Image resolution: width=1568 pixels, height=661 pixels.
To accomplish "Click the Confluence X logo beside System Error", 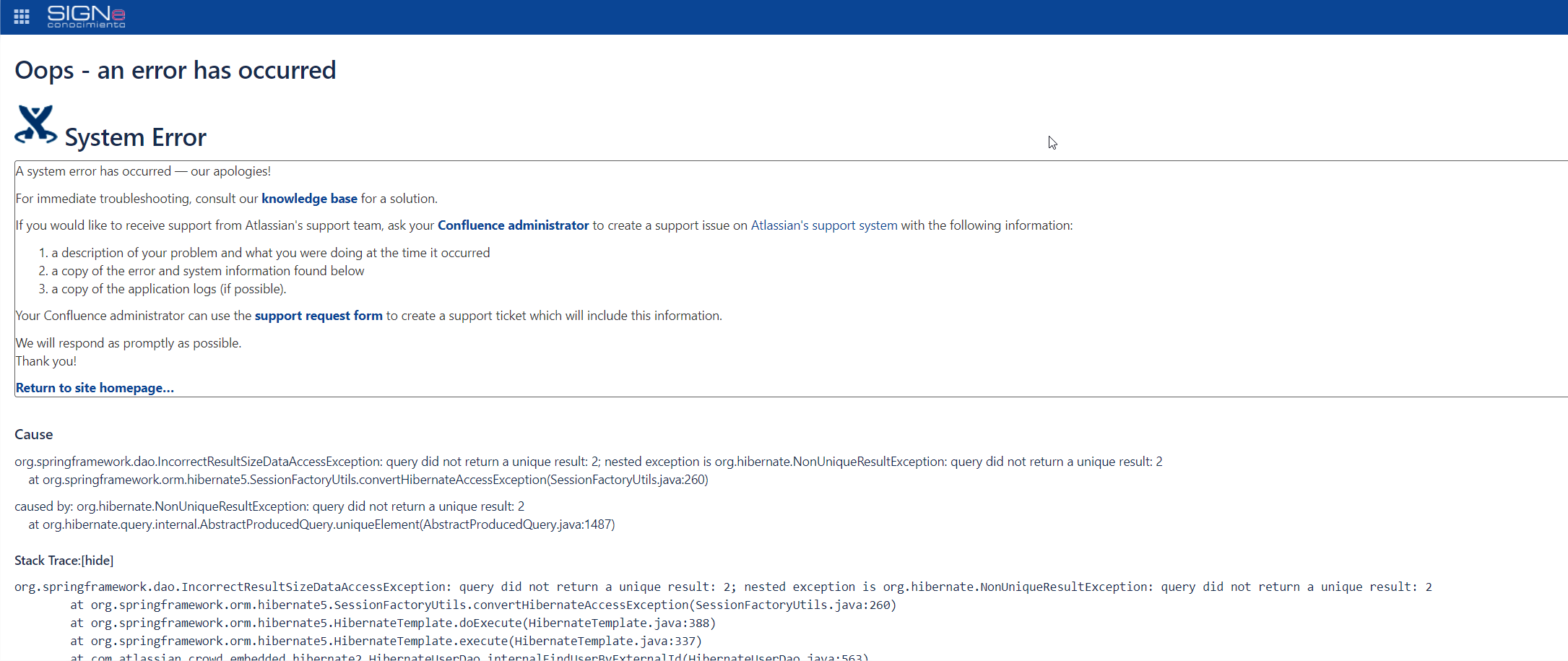I will tap(35, 125).
